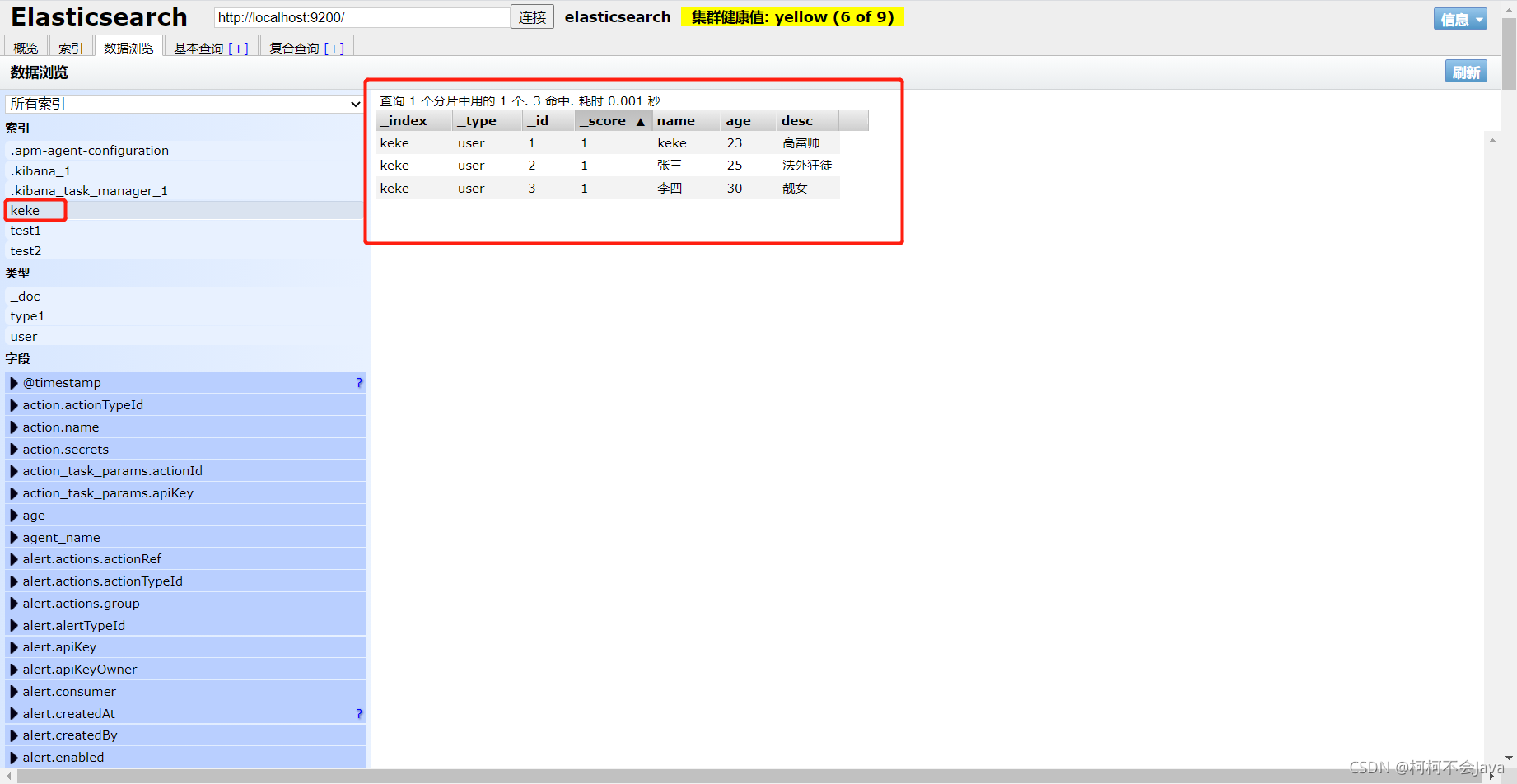Sort results by desc column header

click(808, 121)
